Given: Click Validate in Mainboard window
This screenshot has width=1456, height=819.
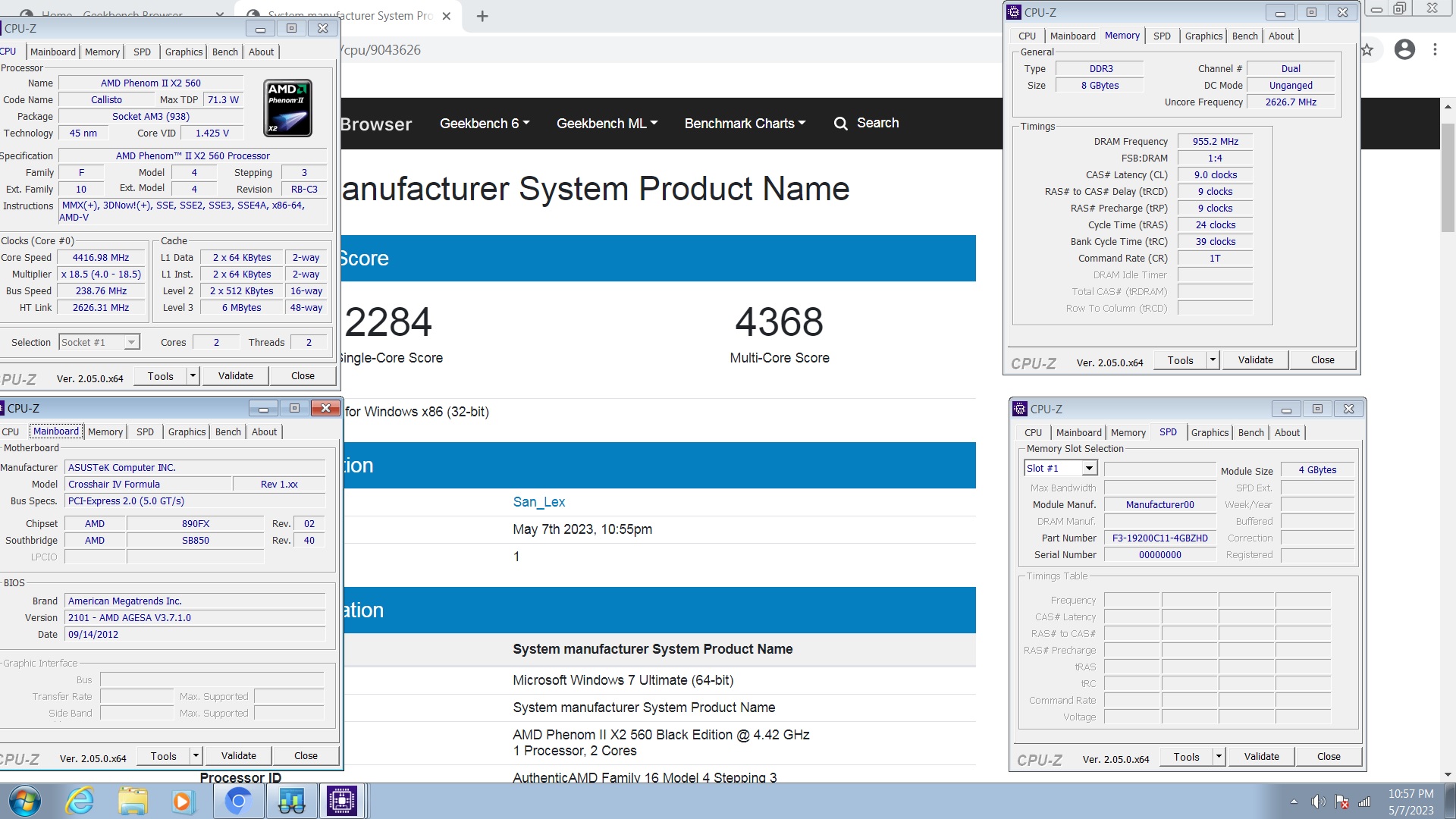Looking at the screenshot, I should coord(239,756).
